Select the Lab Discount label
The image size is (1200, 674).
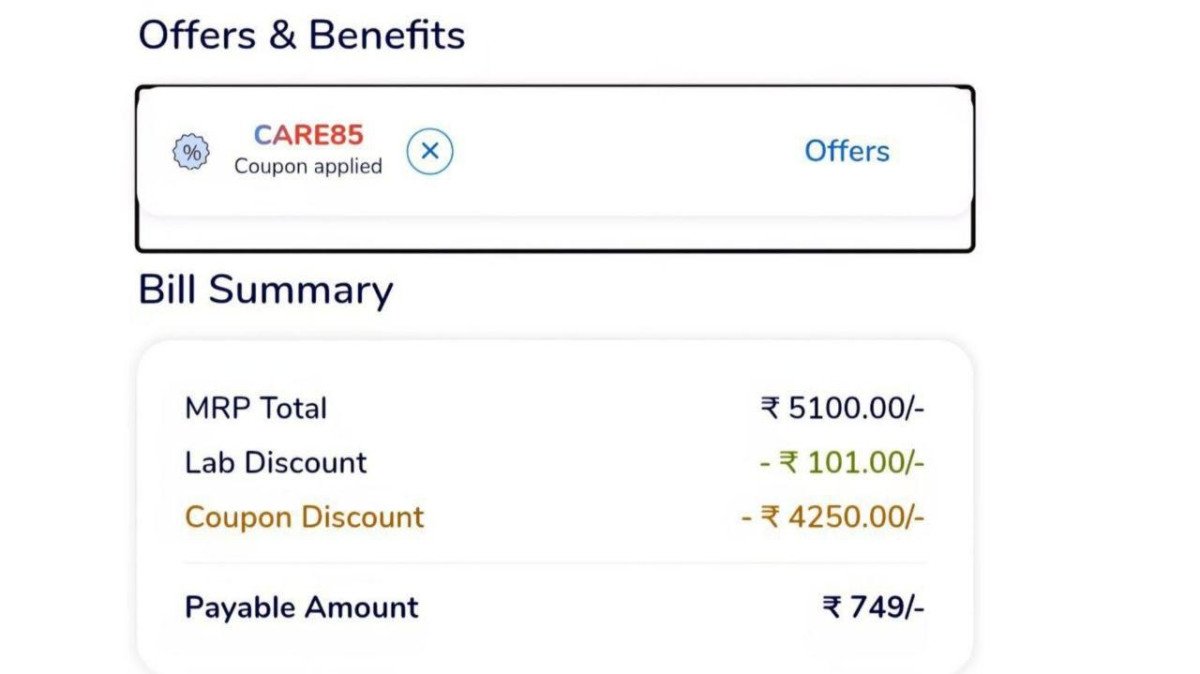[276, 463]
